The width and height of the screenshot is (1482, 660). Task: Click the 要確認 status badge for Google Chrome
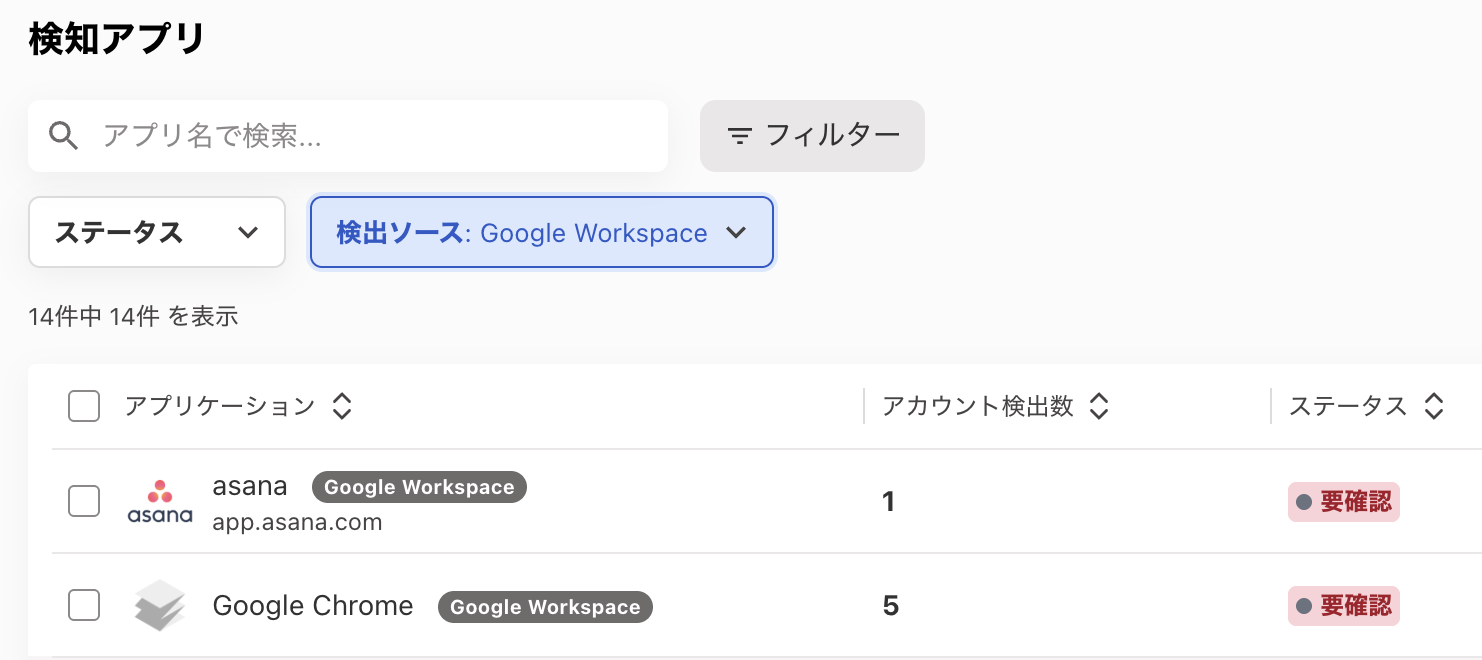[x=1343, y=606]
